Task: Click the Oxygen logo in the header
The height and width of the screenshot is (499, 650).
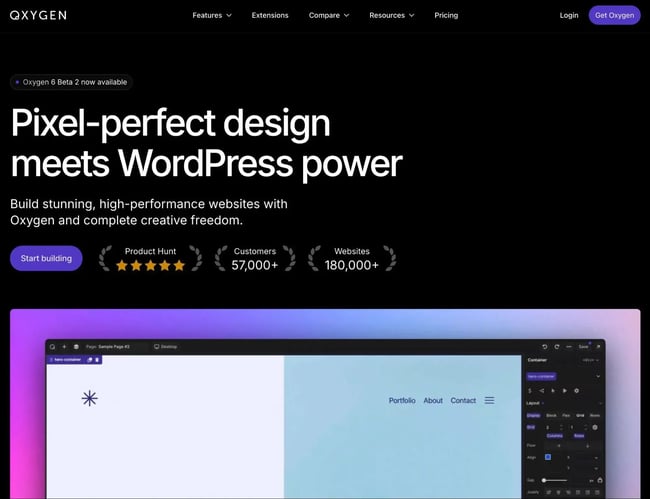Action: [x=38, y=15]
